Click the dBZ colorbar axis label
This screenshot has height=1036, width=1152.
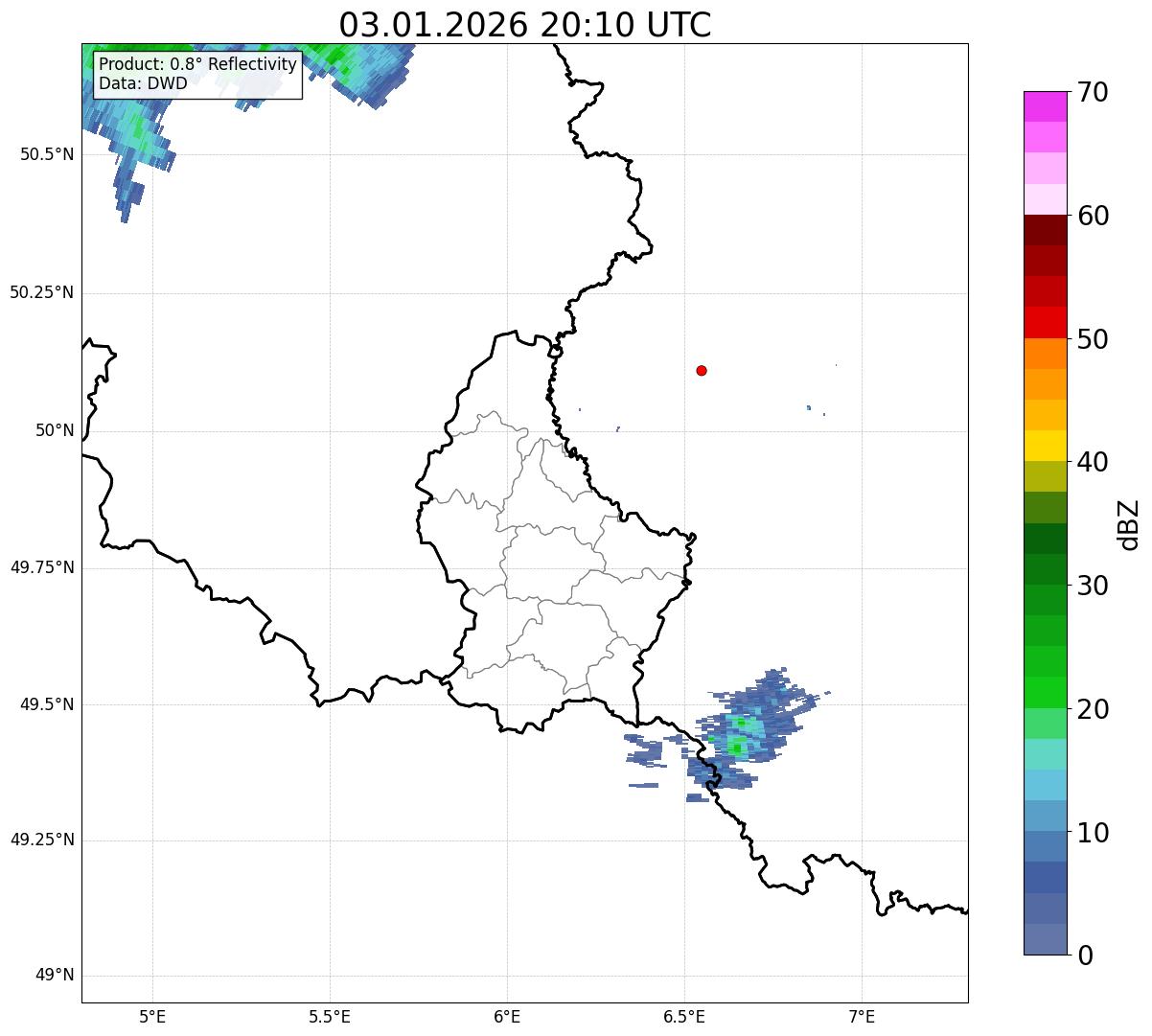coord(1130,524)
